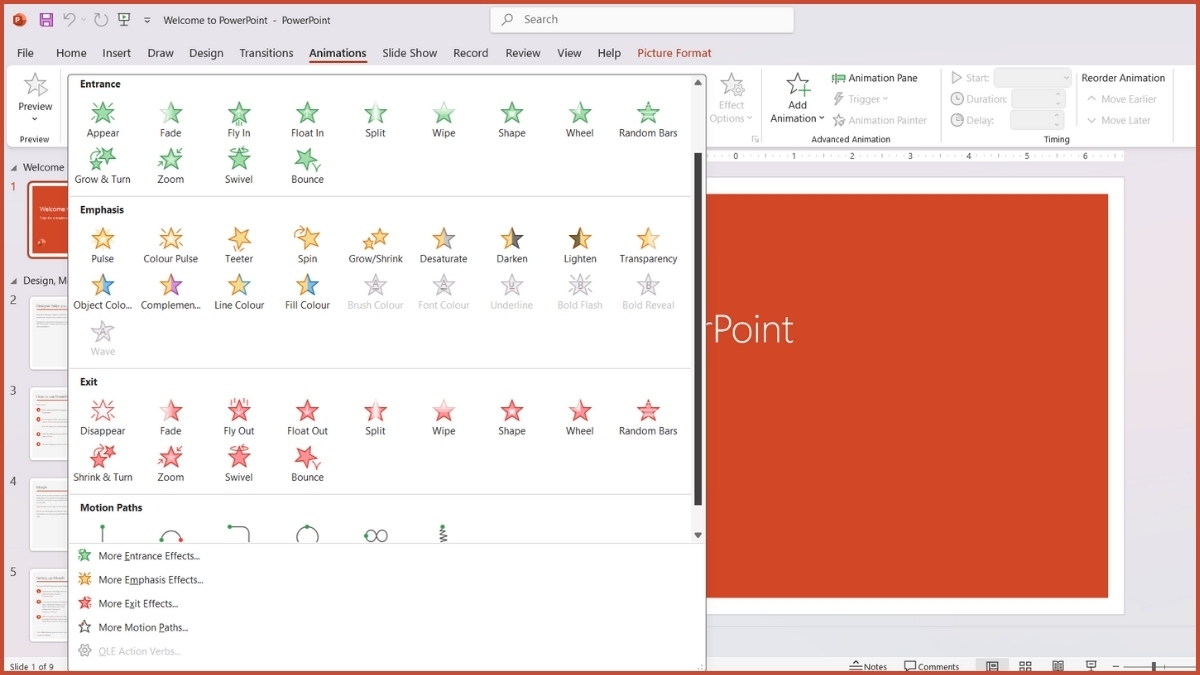The width and height of the screenshot is (1200, 675).
Task: Toggle the Notes pane
Action: click(867, 665)
